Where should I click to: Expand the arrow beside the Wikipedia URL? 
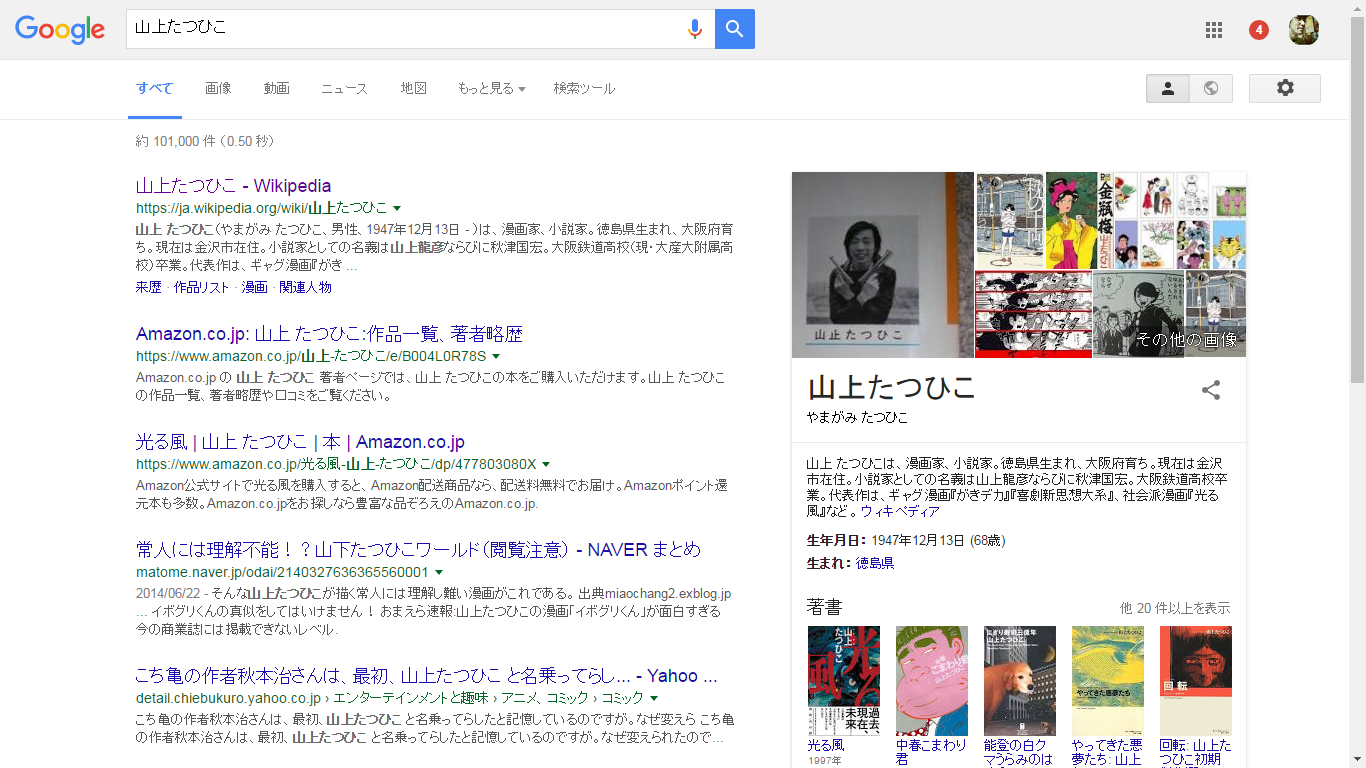click(x=397, y=208)
